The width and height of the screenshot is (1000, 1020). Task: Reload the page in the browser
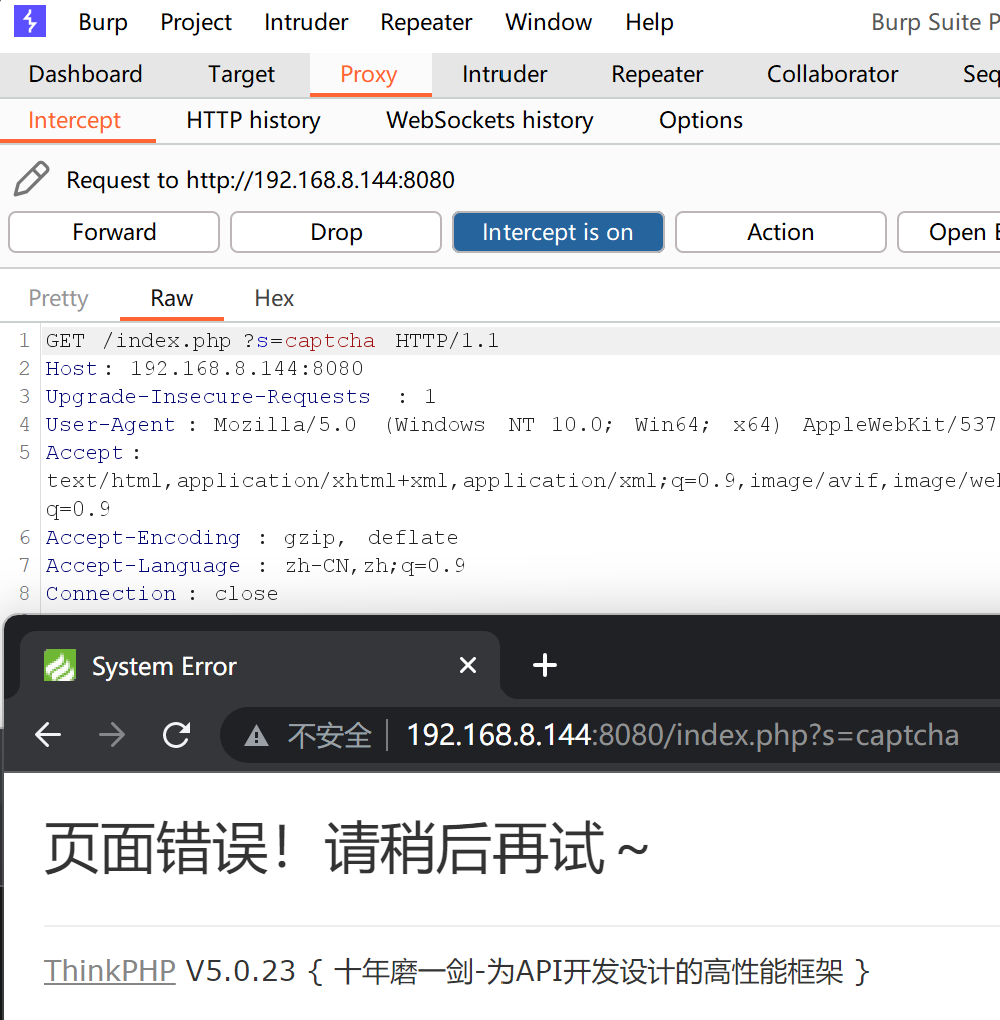point(176,735)
